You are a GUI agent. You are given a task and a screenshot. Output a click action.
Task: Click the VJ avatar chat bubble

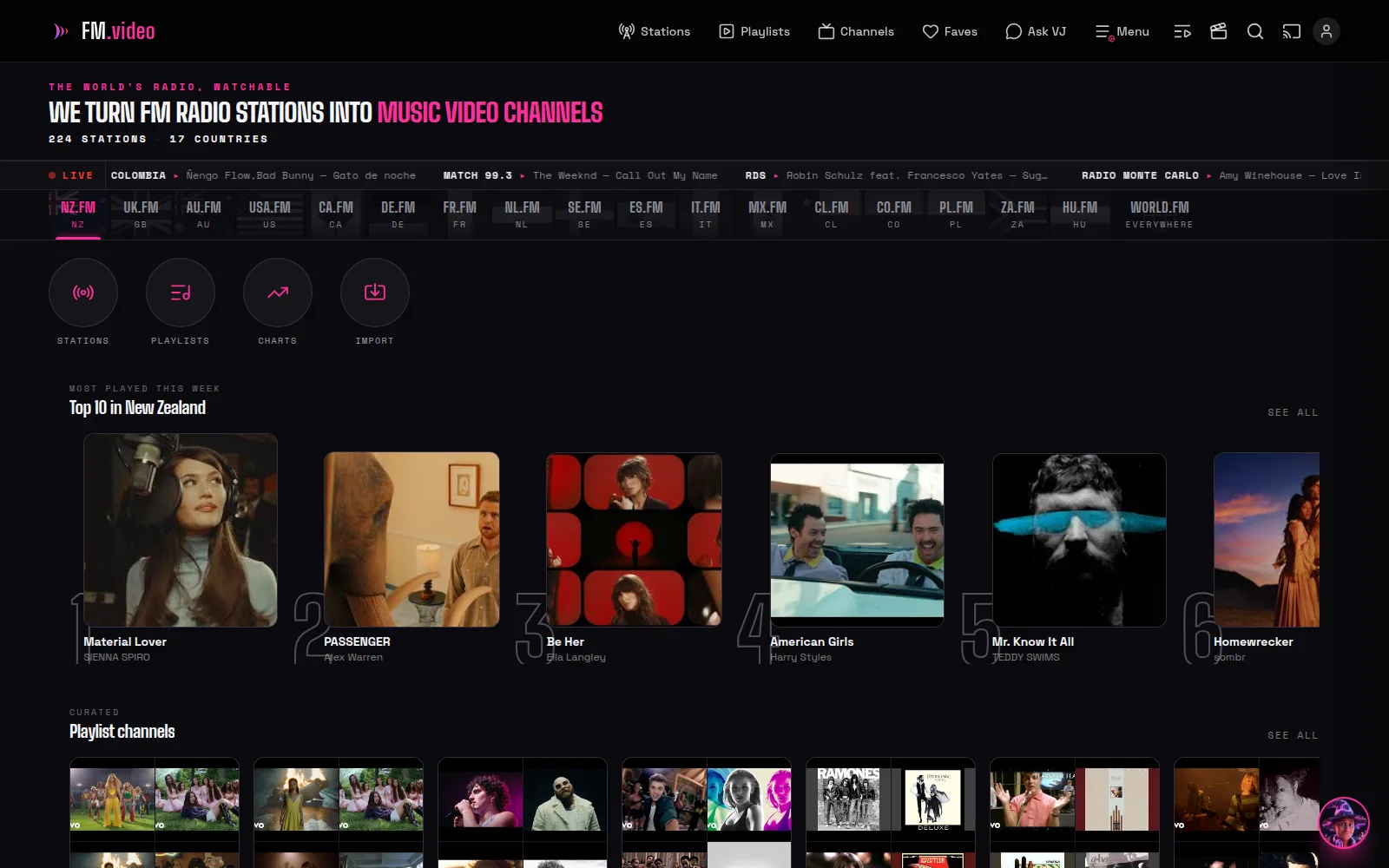1344,823
